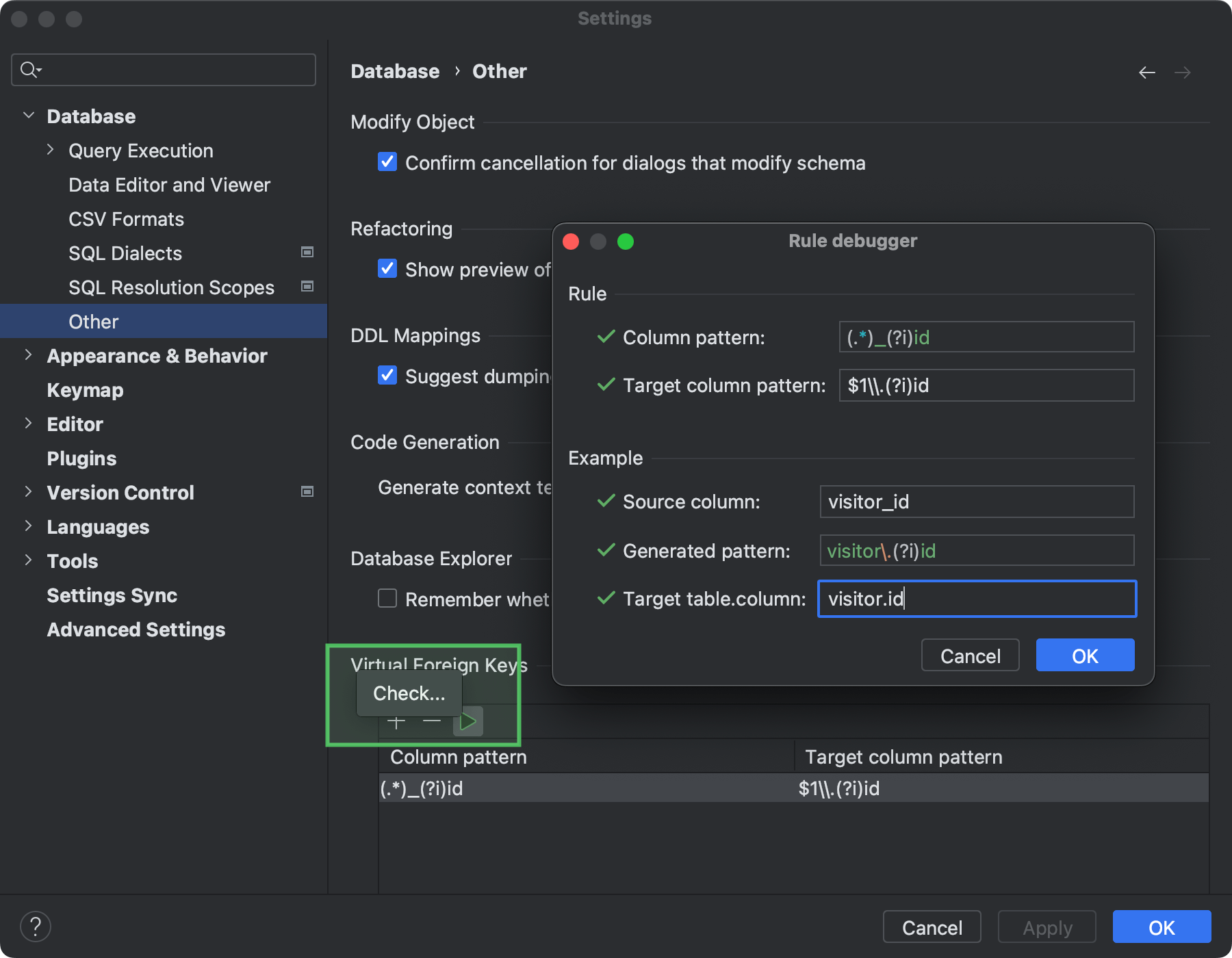
Task: Click the Target table.column input field
Action: tap(977, 599)
